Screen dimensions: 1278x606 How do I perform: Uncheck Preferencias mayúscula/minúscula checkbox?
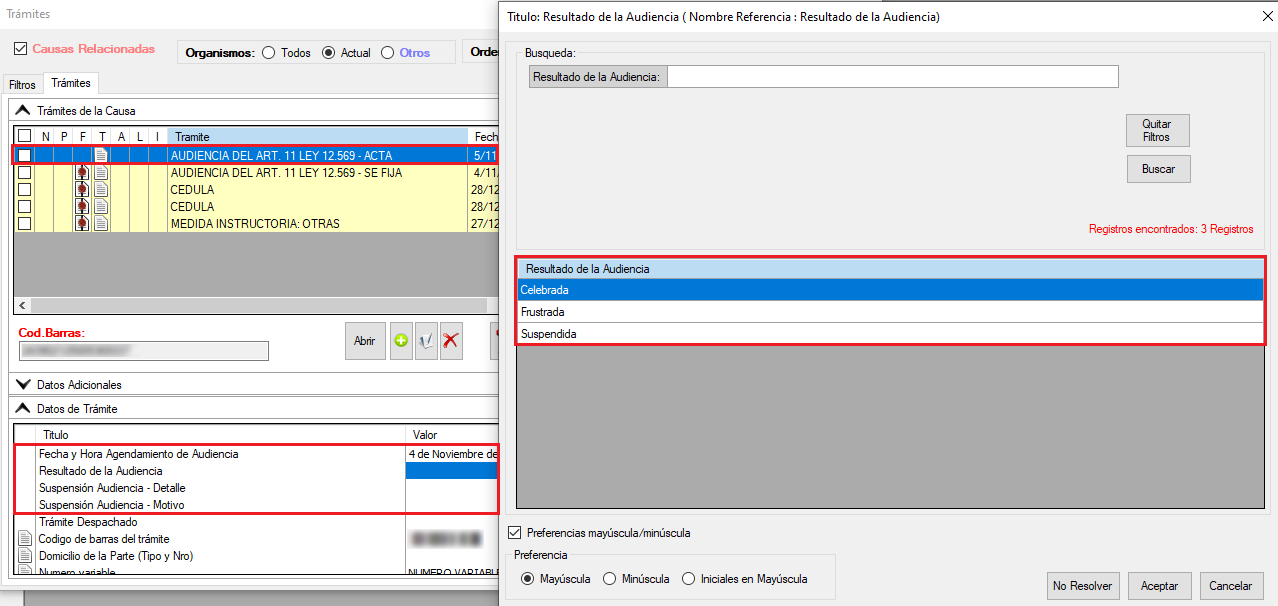point(516,533)
